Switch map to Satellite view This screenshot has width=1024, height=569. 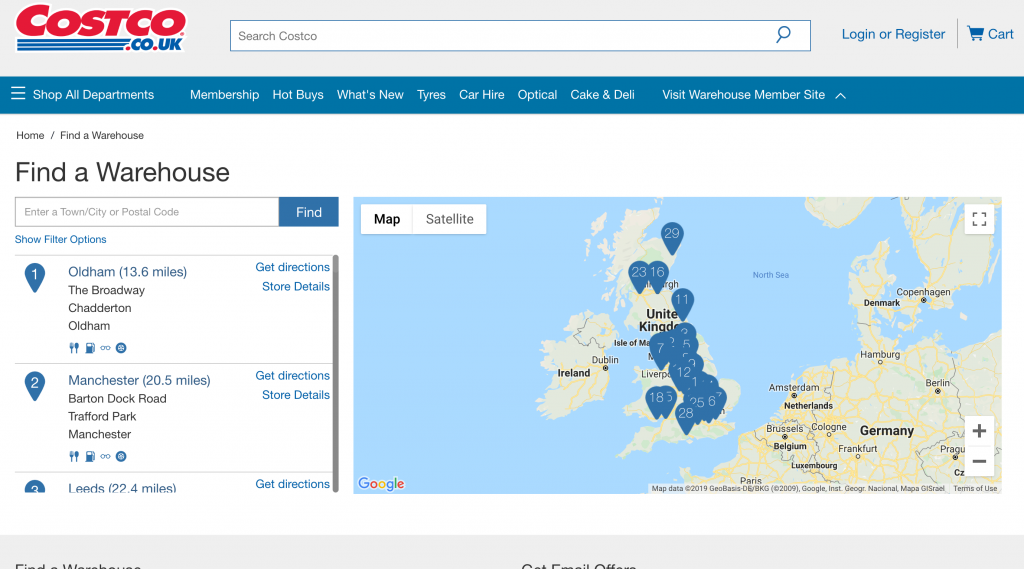(x=449, y=219)
